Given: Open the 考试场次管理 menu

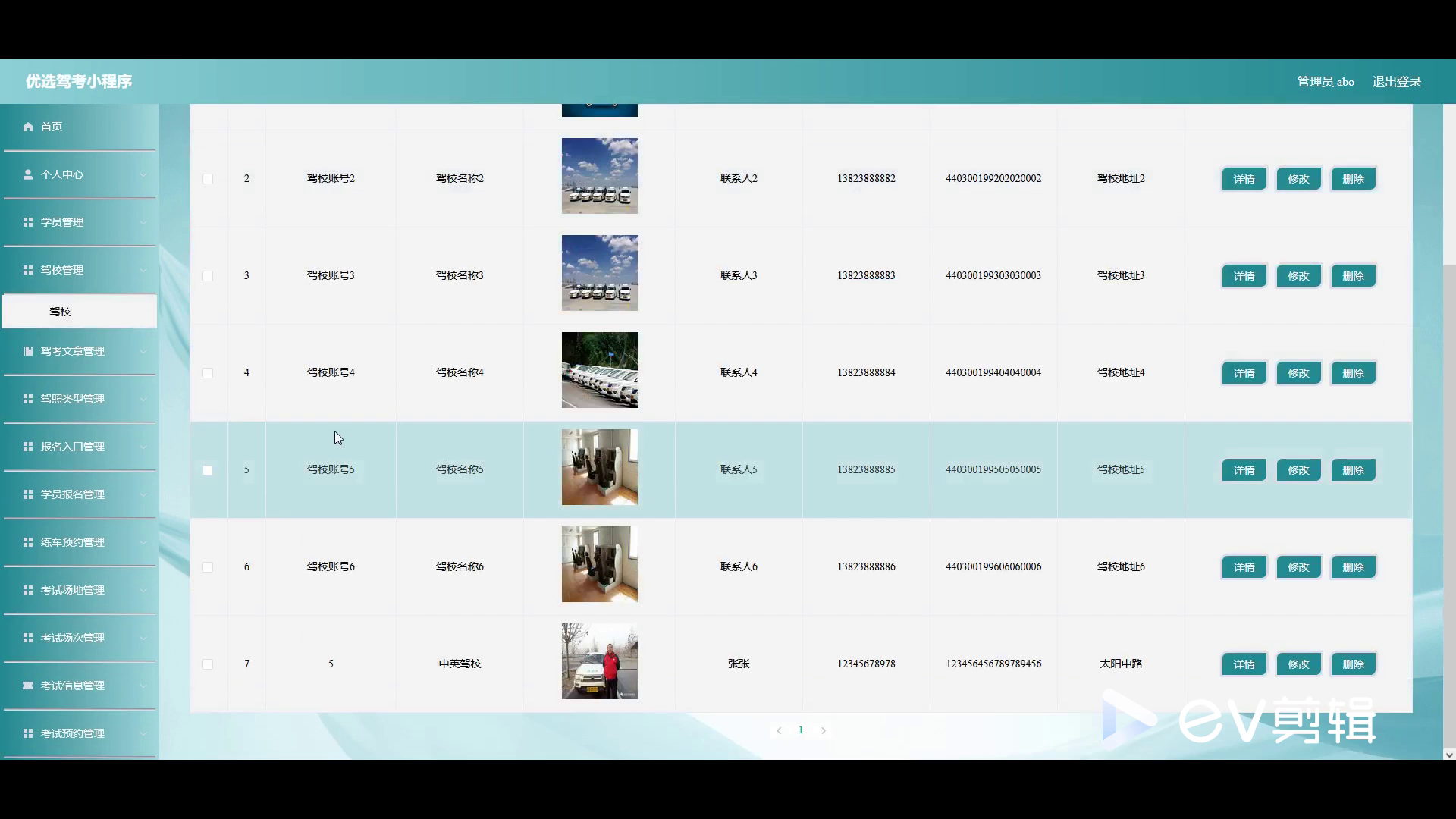Looking at the screenshot, I should (80, 638).
